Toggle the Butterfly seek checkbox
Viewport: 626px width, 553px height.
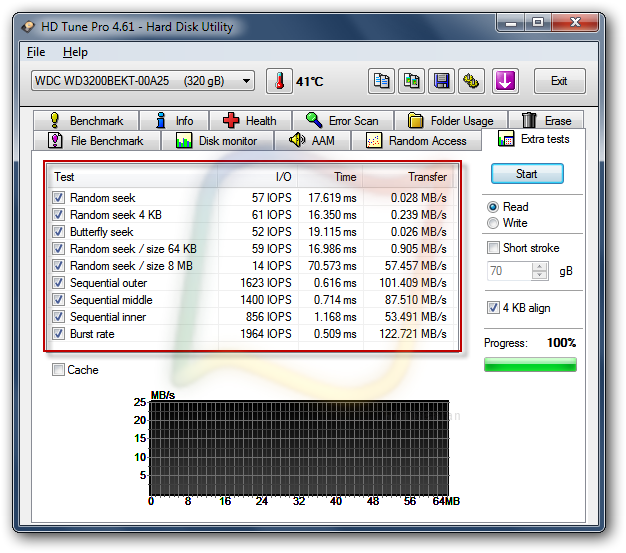point(58,232)
